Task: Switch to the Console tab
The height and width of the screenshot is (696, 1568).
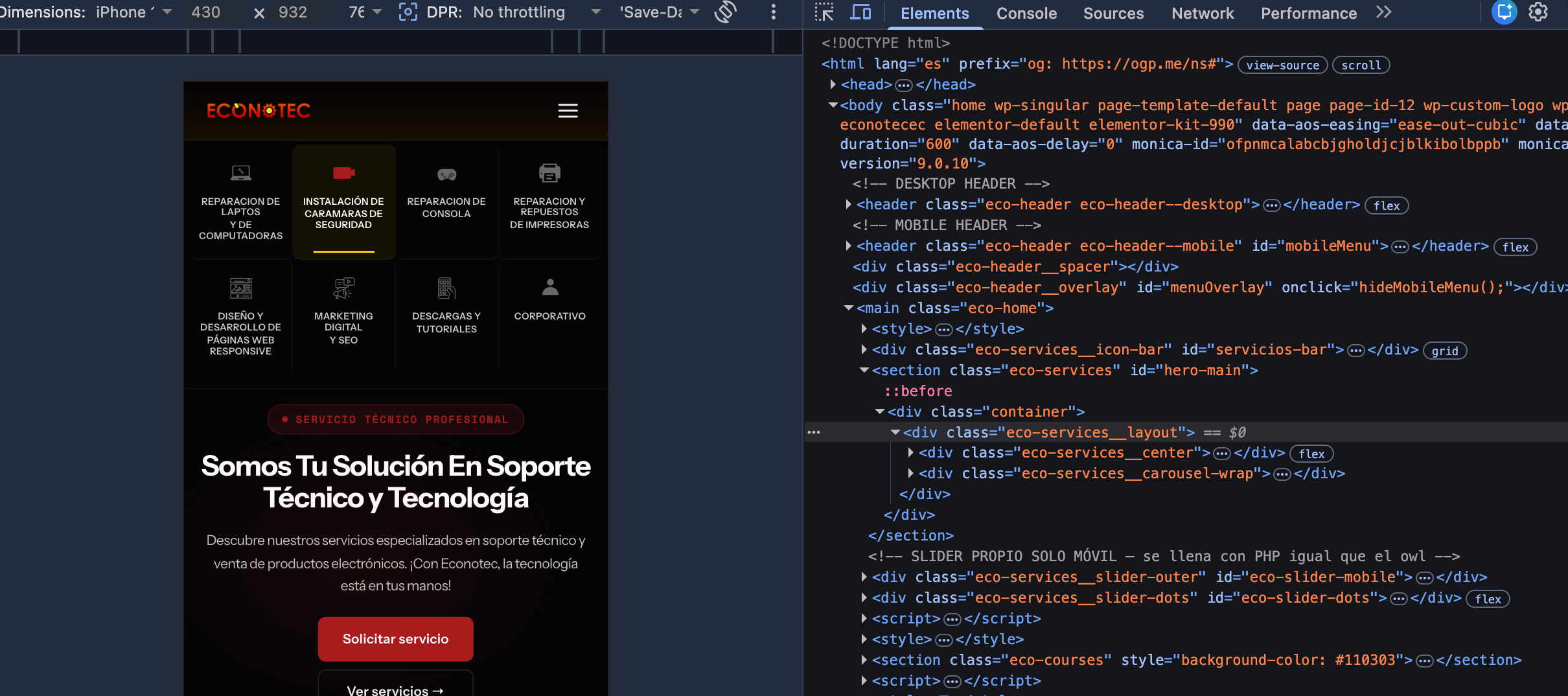Action: tap(1026, 14)
